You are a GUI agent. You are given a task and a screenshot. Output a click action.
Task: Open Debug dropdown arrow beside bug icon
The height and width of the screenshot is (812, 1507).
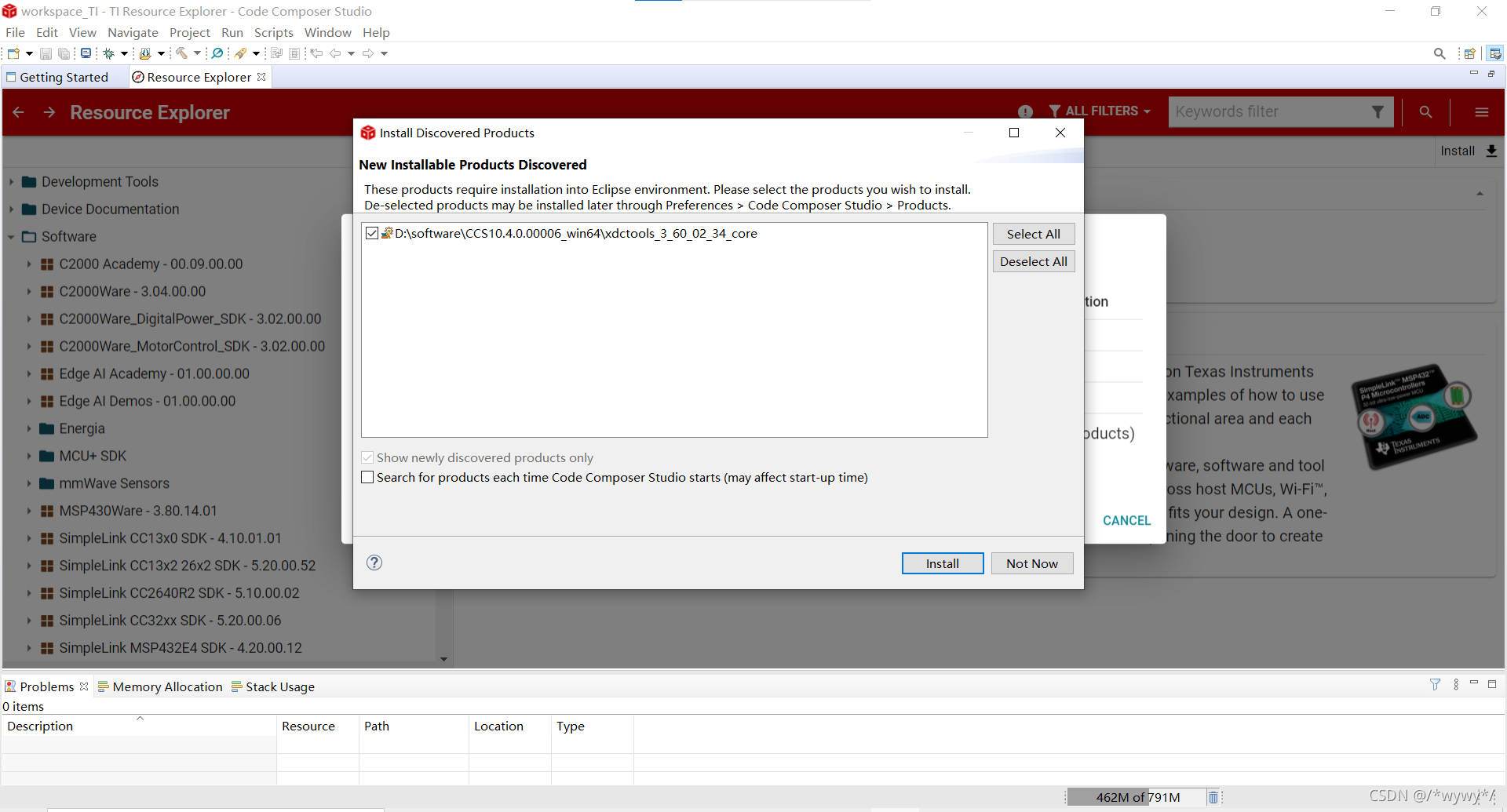click(124, 53)
